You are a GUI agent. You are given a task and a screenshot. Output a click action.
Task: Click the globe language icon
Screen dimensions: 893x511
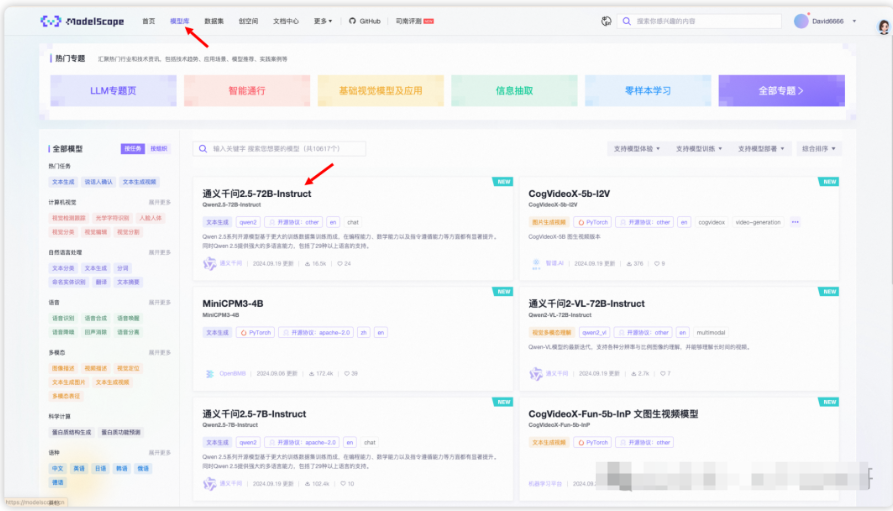606,21
